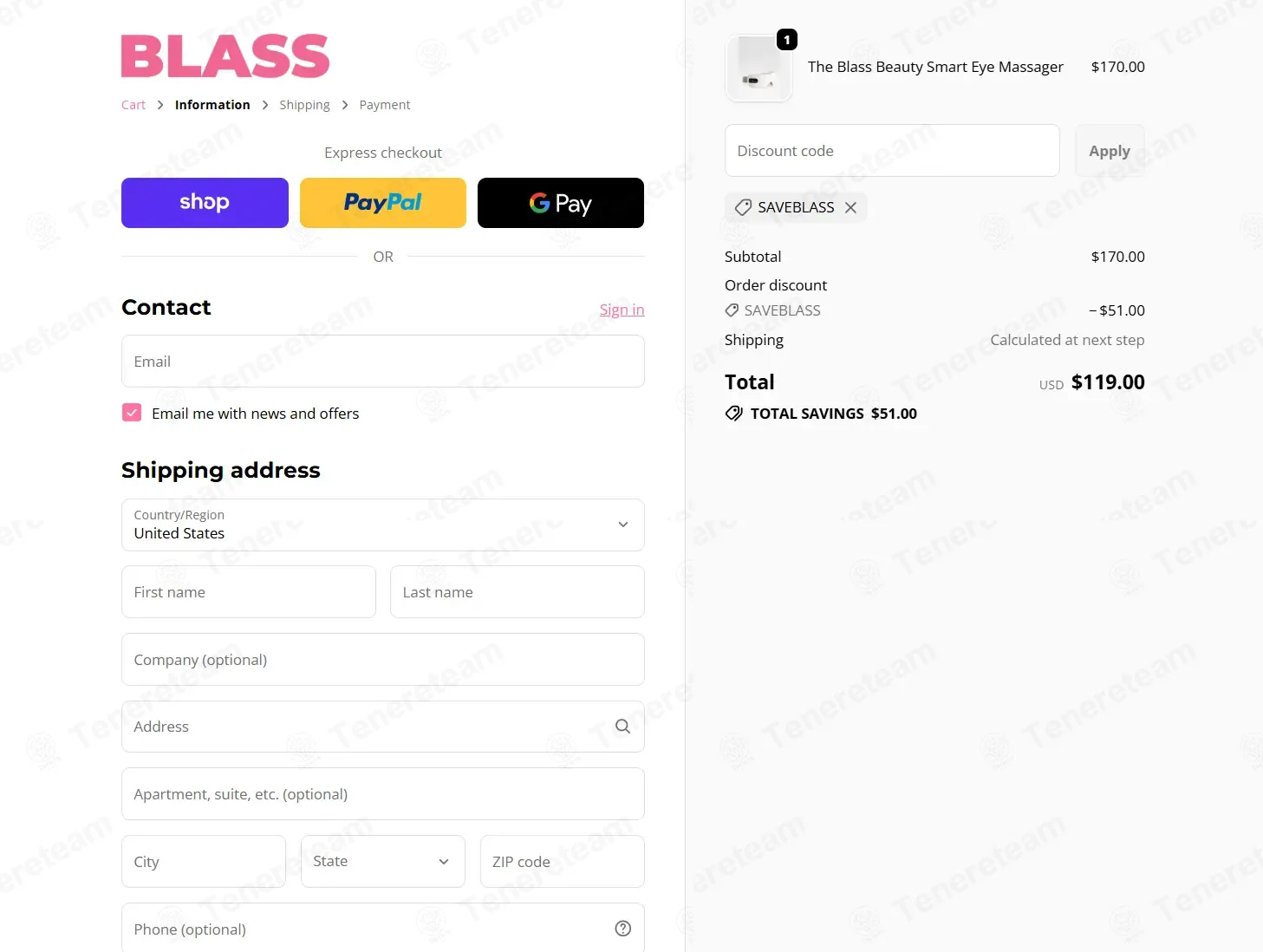Expand the State dropdown

click(x=383, y=861)
